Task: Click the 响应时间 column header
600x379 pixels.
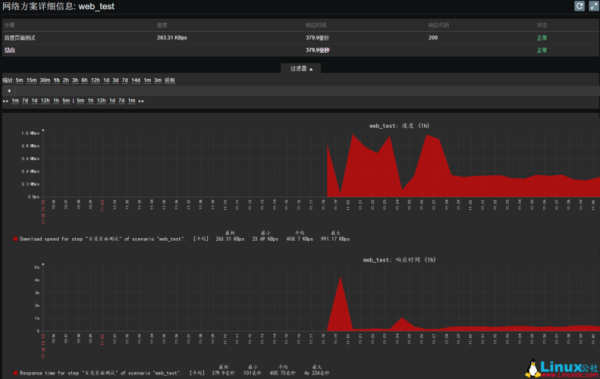Action: coord(316,25)
